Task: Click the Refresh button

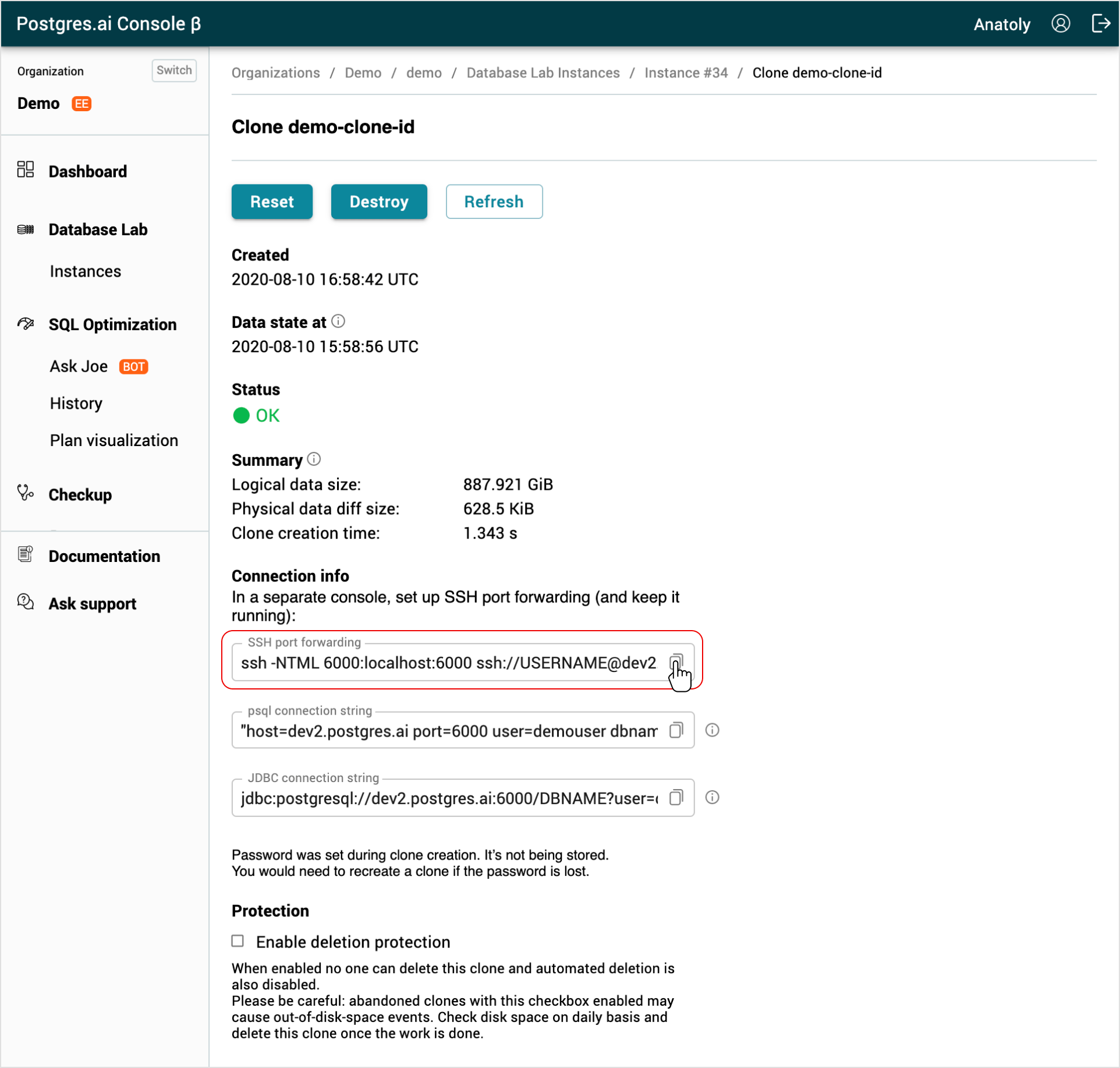Action: click(494, 201)
